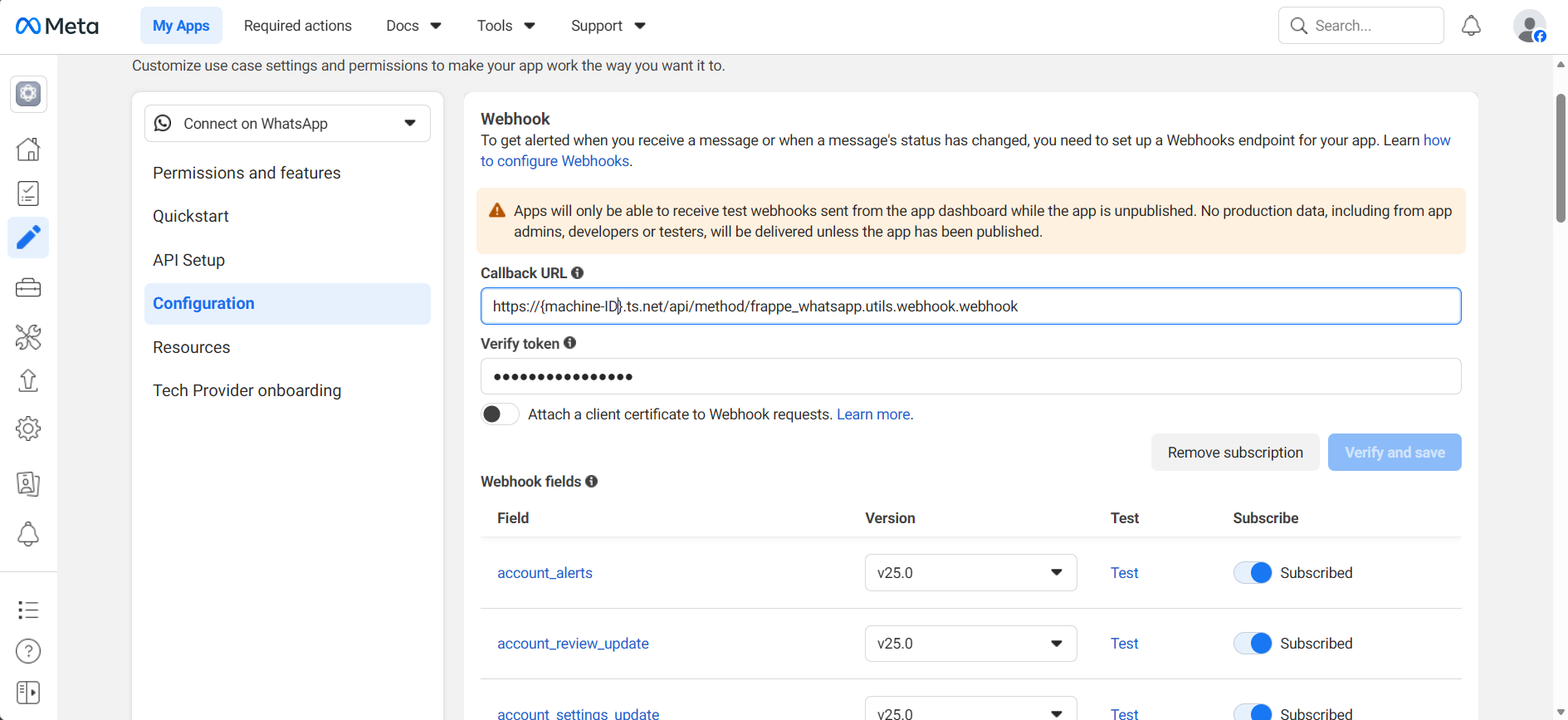Open the checklist required actions sidebar icon
The width and height of the screenshot is (1568, 720).
tap(28, 193)
